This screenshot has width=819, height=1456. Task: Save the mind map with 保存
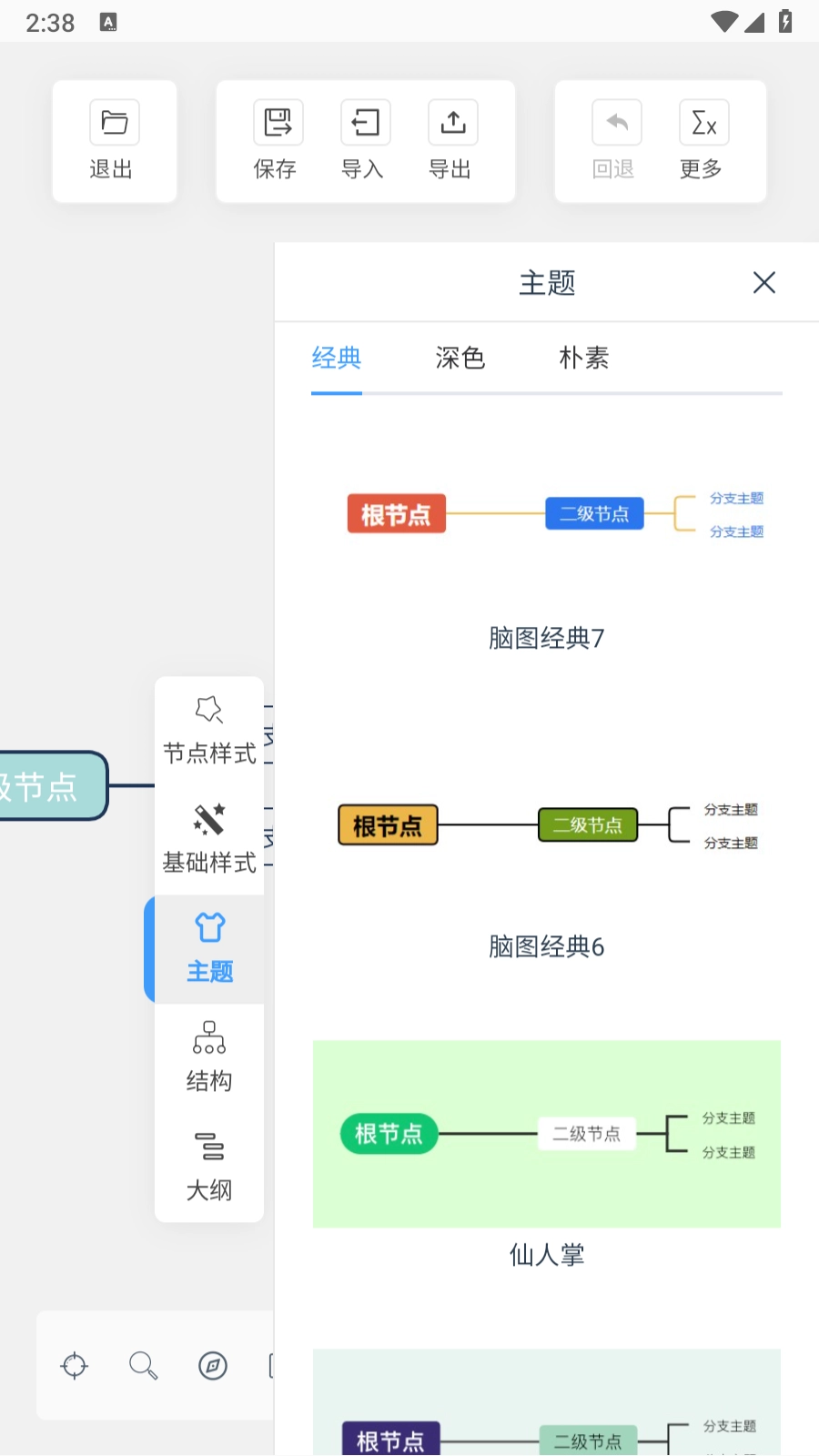click(278, 123)
